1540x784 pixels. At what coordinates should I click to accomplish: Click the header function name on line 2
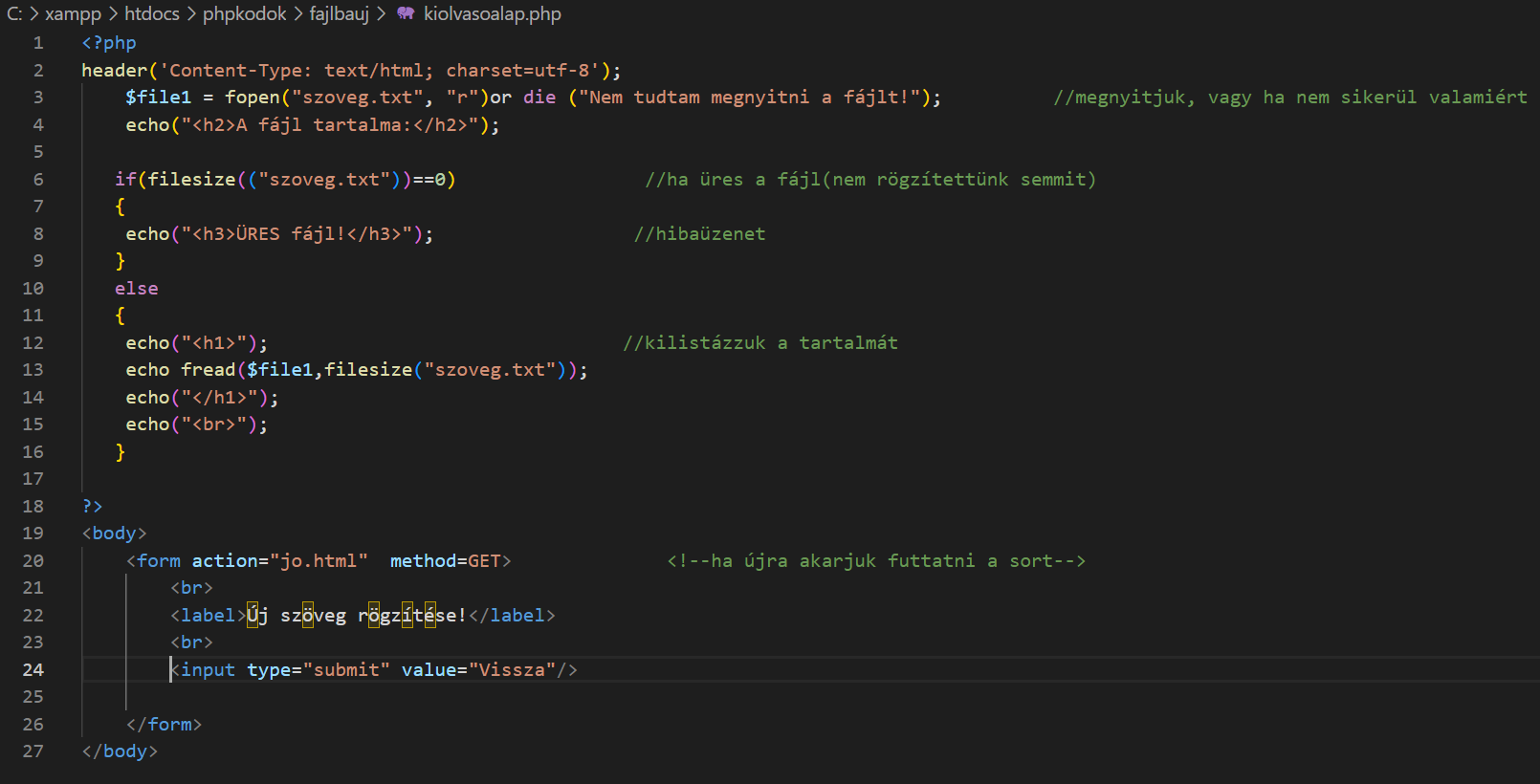coord(114,71)
